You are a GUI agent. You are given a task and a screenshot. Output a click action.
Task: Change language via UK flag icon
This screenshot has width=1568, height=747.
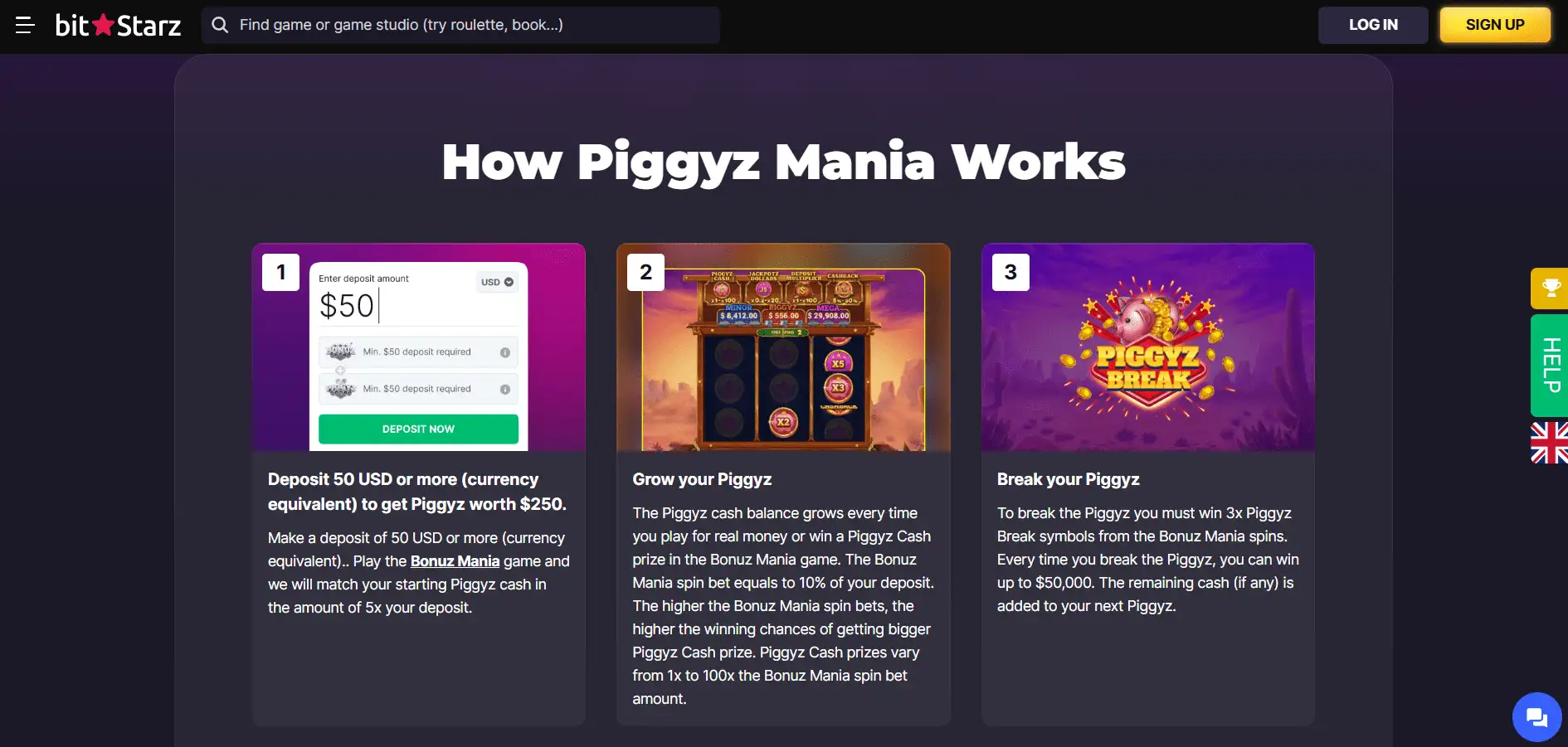[x=1549, y=442]
